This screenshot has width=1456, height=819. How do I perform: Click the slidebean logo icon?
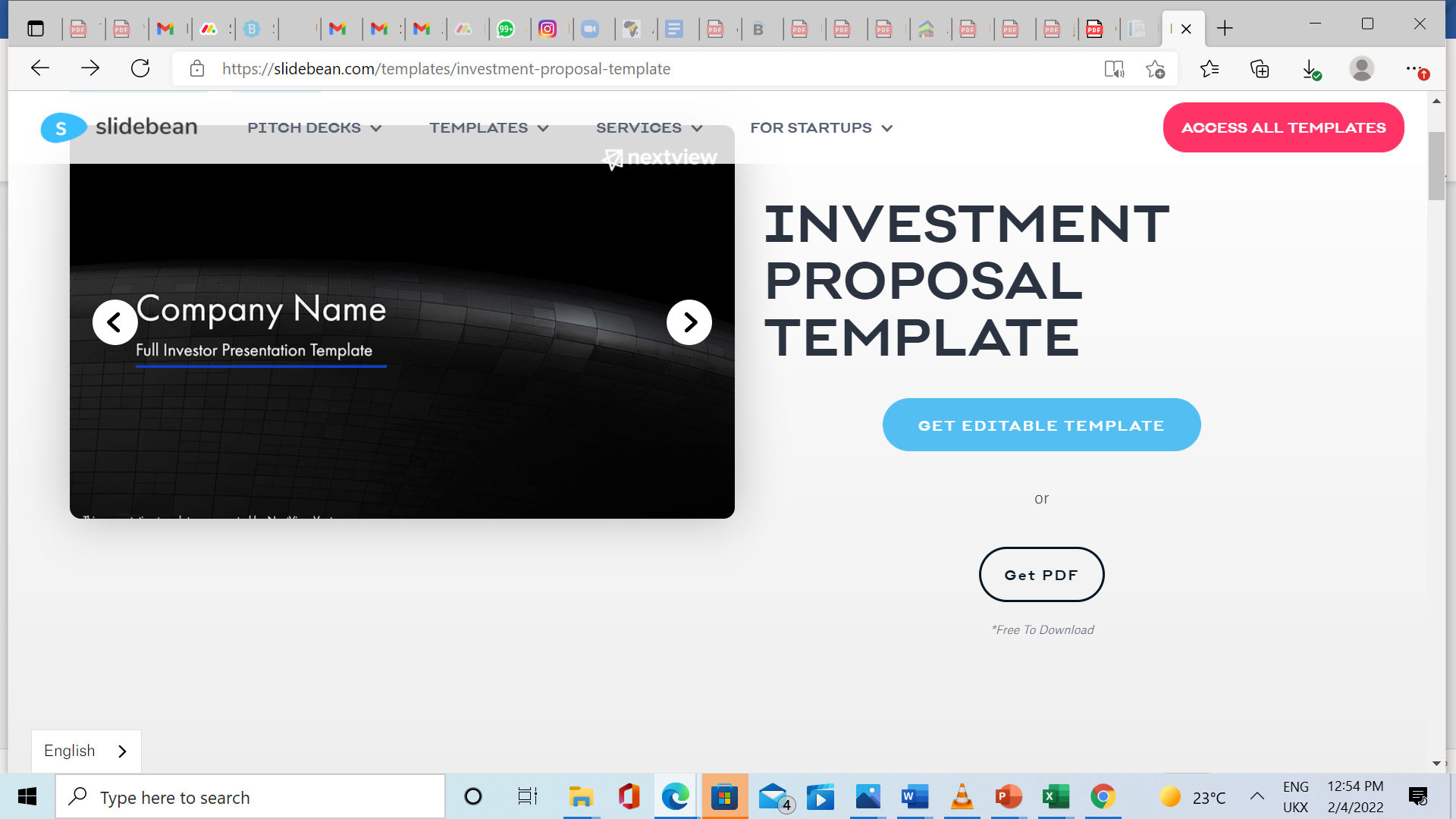click(61, 128)
